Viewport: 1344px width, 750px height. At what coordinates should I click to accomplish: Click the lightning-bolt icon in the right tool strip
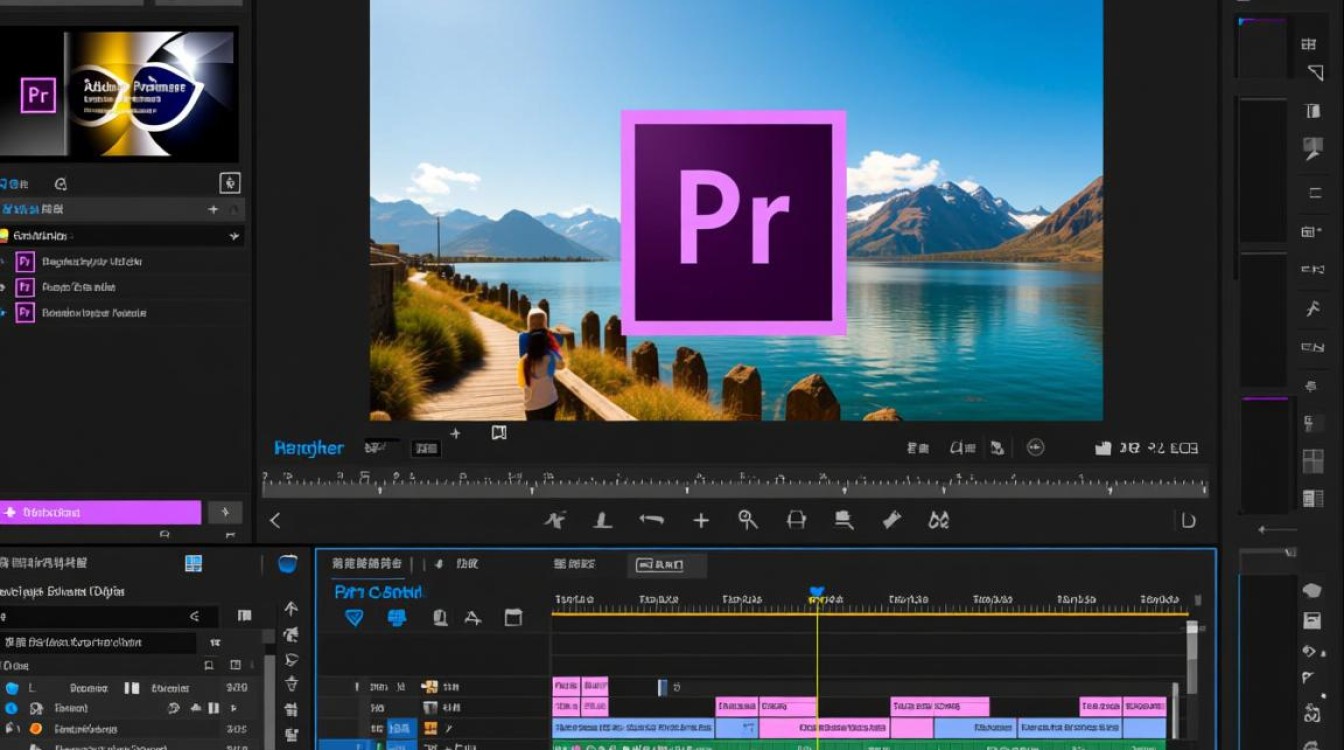(1313, 309)
